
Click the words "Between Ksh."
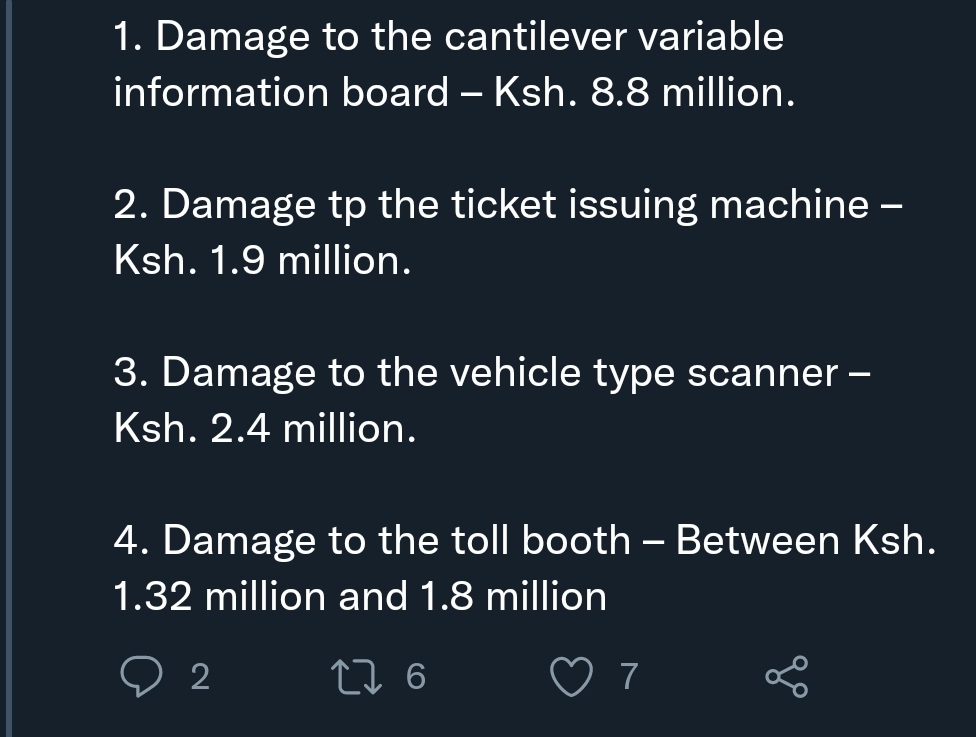(x=806, y=541)
